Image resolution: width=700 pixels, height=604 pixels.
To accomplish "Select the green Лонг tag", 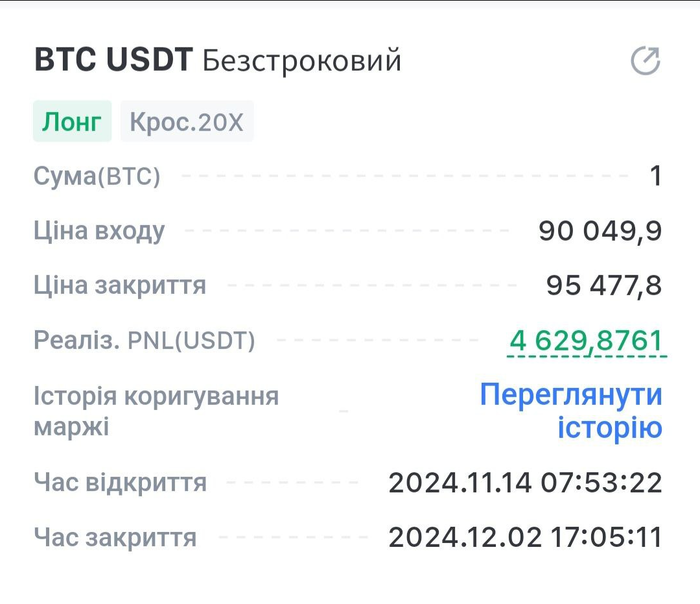I will coord(71,123).
